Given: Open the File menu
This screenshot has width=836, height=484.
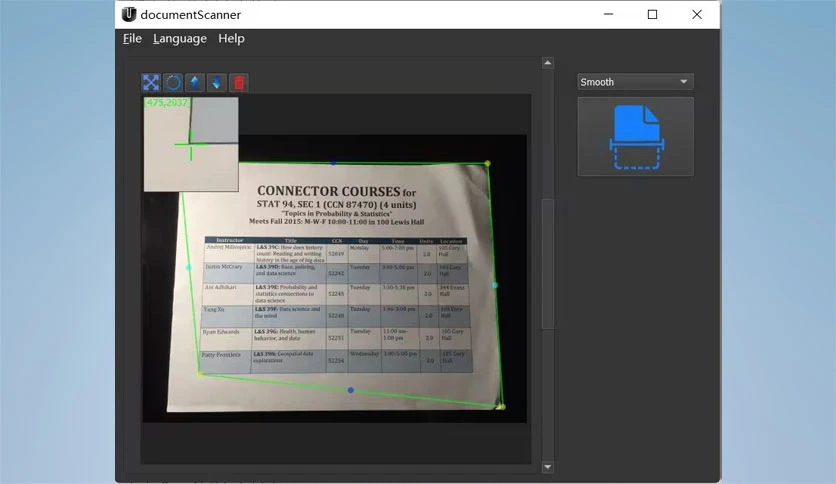Looking at the screenshot, I should (x=132, y=38).
